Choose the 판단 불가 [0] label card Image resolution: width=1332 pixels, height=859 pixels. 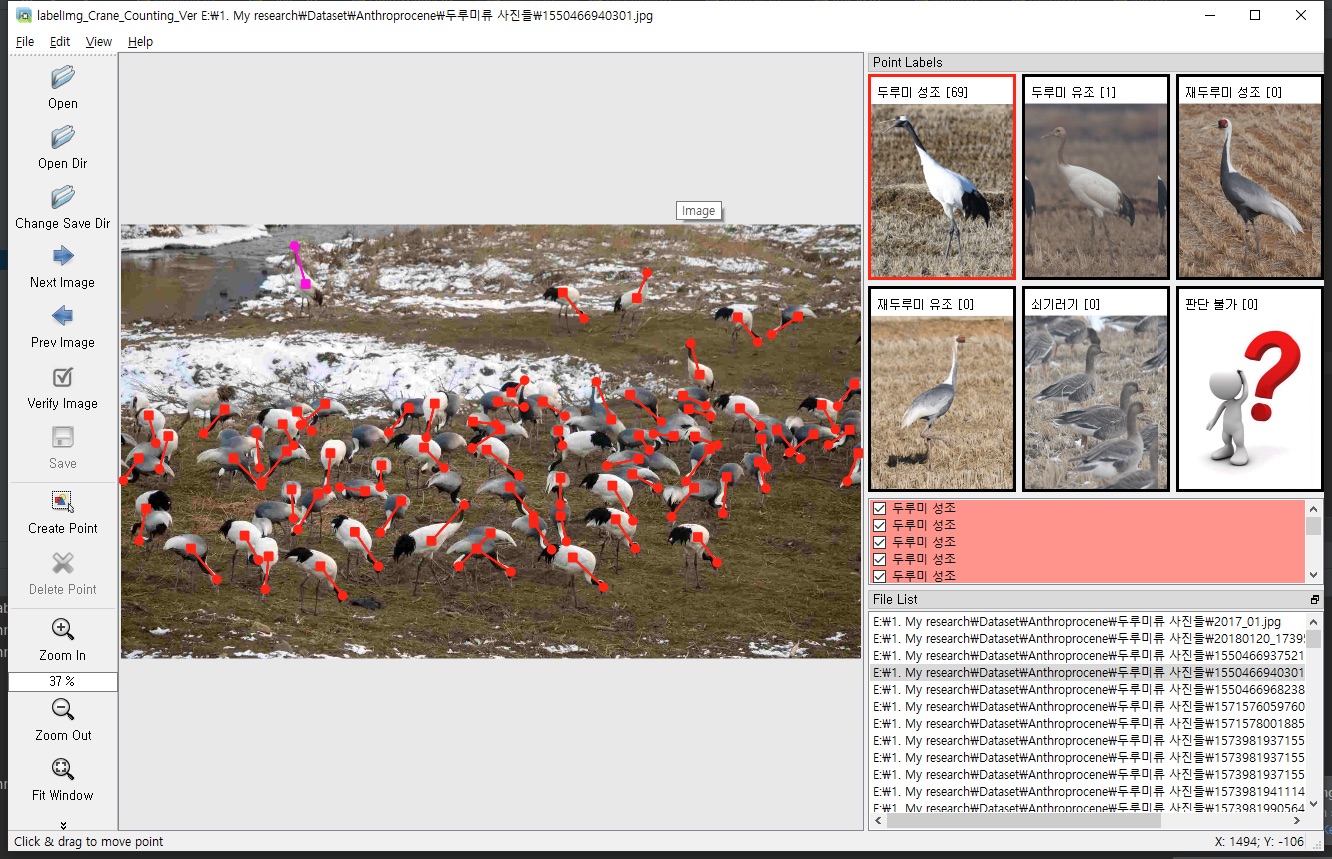[1249, 389]
